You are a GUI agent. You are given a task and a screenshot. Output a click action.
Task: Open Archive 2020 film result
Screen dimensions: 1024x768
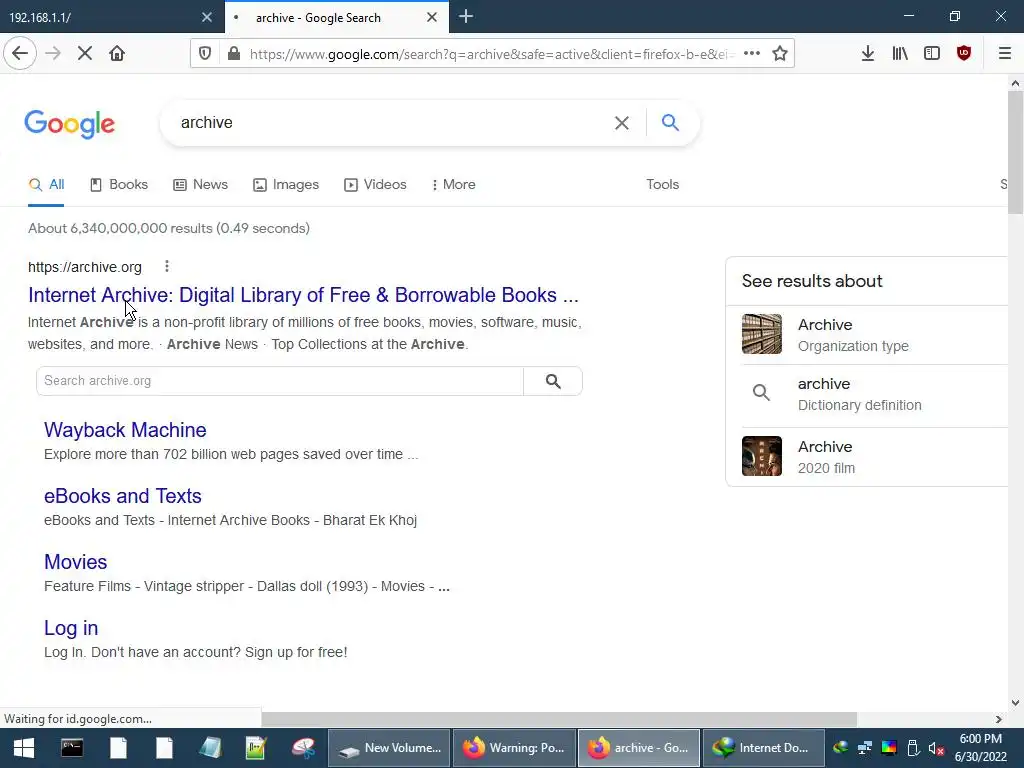click(874, 456)
